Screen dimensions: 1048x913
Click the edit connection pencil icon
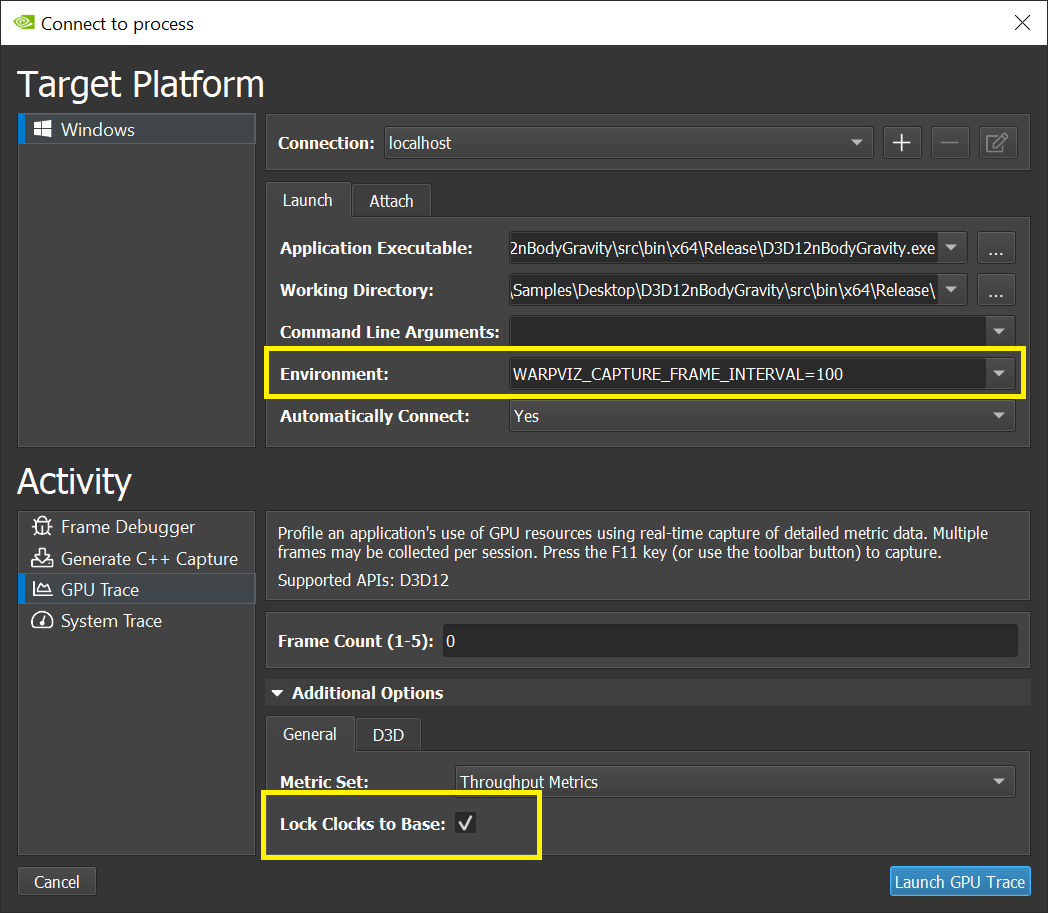[x=997, y=143]
